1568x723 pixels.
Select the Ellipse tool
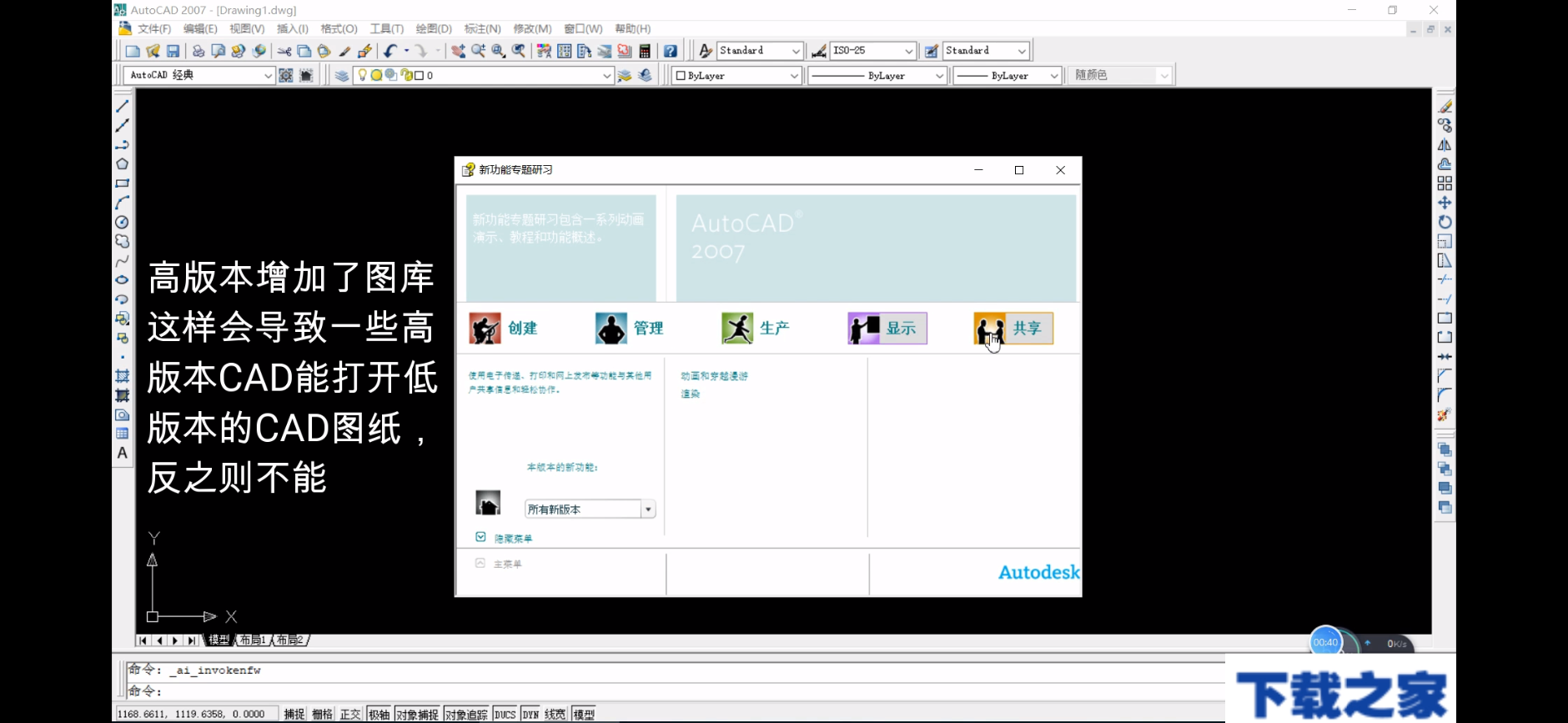[x=123, y=280]
